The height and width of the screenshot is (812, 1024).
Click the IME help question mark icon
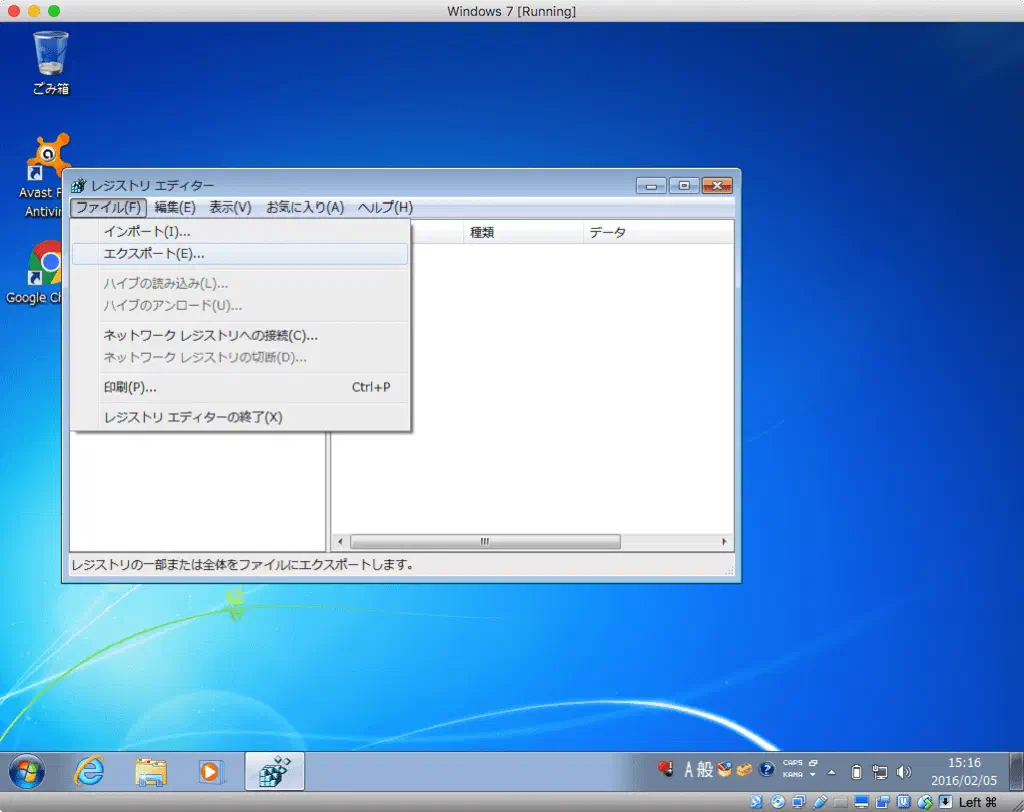tap(767, 770)
